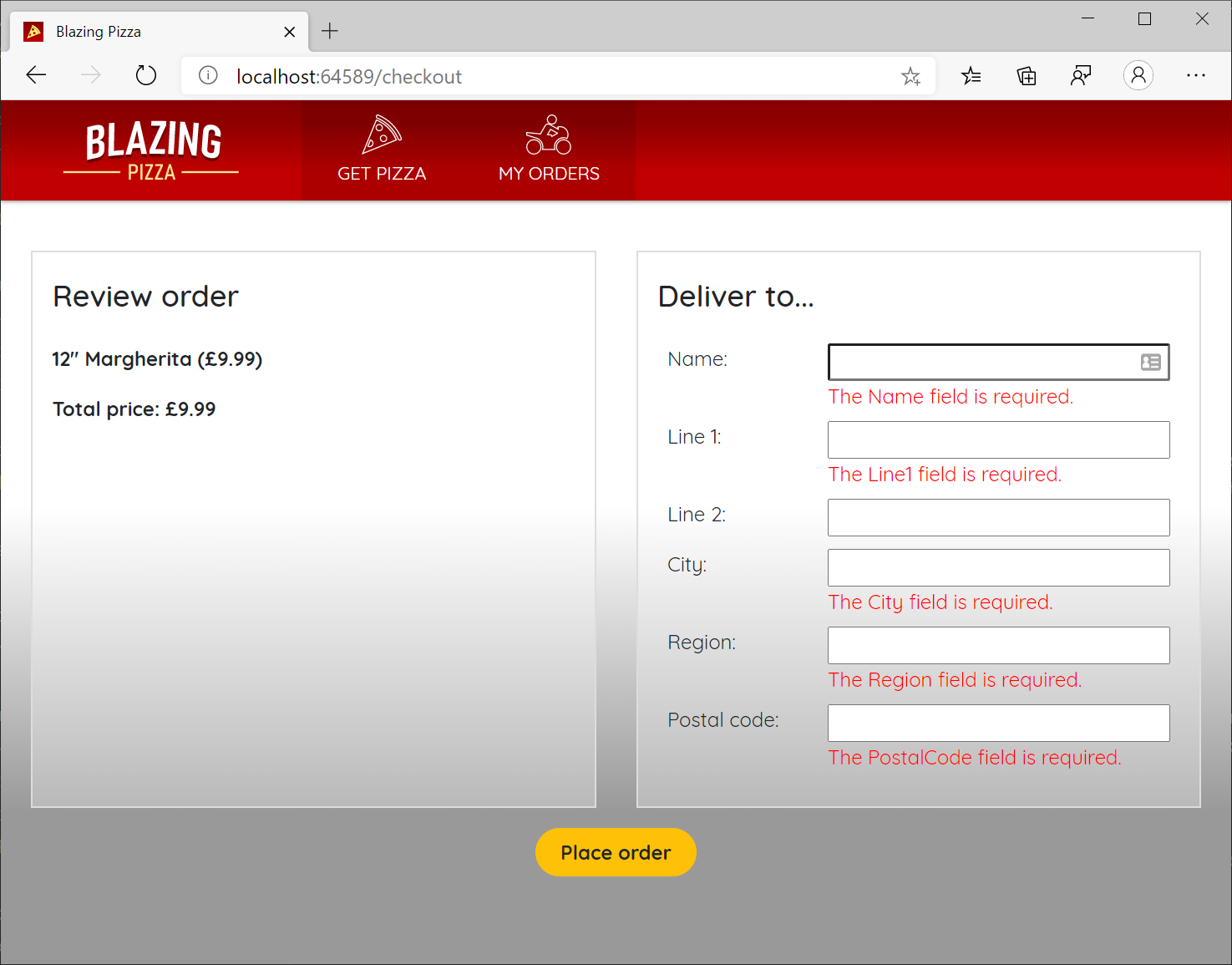This screenshot has width=1232, height=965.
Task: Focus the Name input field
Action: point(998,362)
